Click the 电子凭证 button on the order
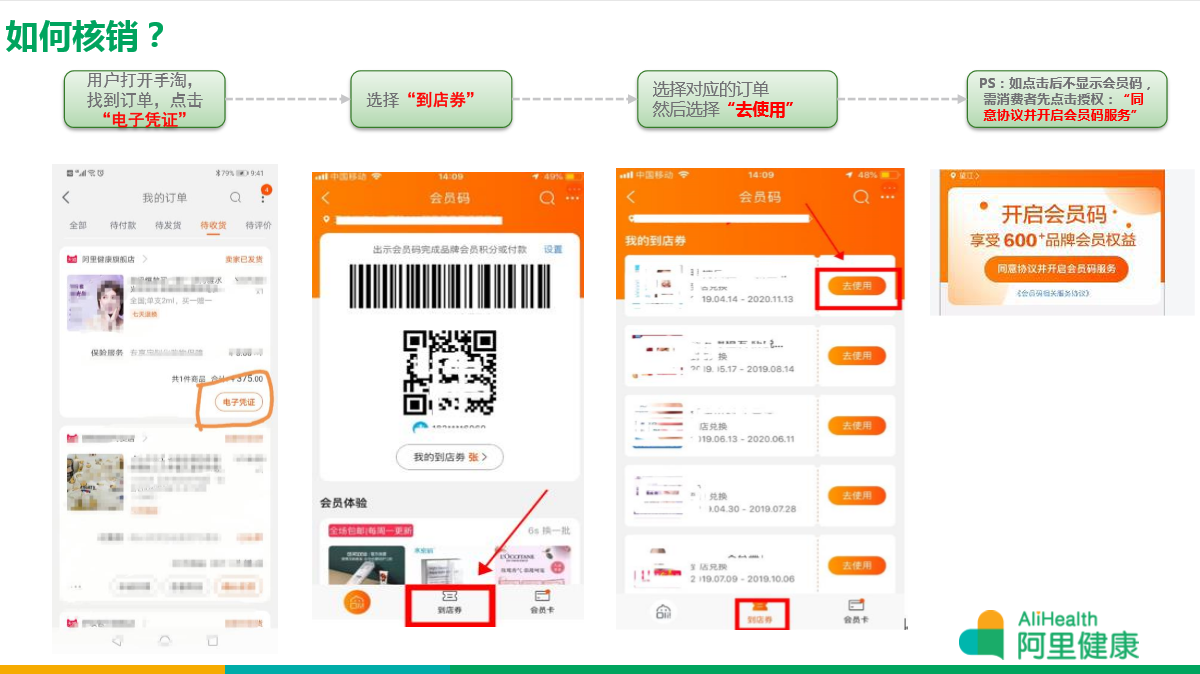This screenshot has height=674, width=1200. click(239, 402)
